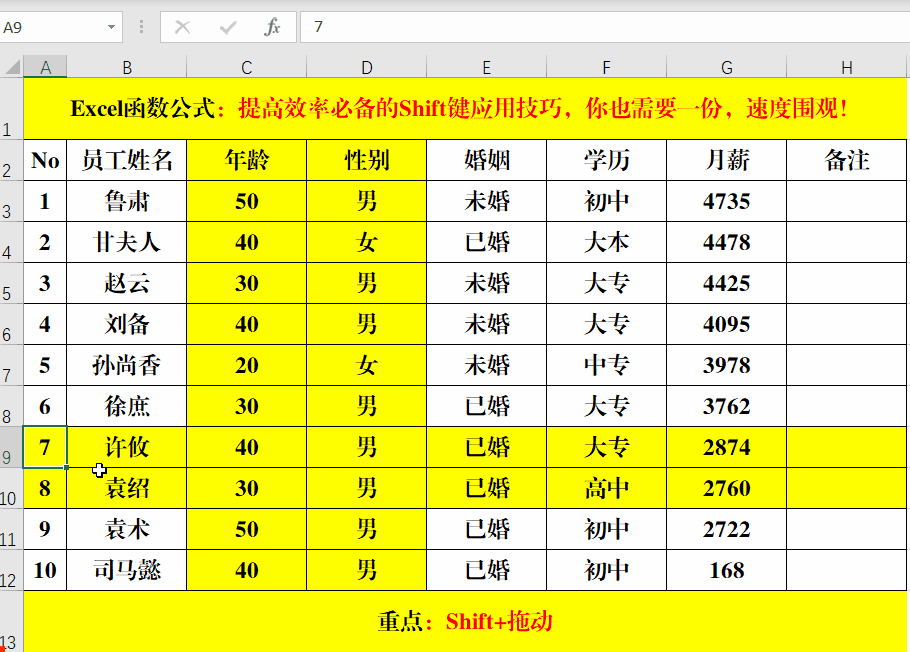Image resolution: width=910 pixels, height=652 pixels.
Task: Click the education cell '高中'
Action: (606, 488)
